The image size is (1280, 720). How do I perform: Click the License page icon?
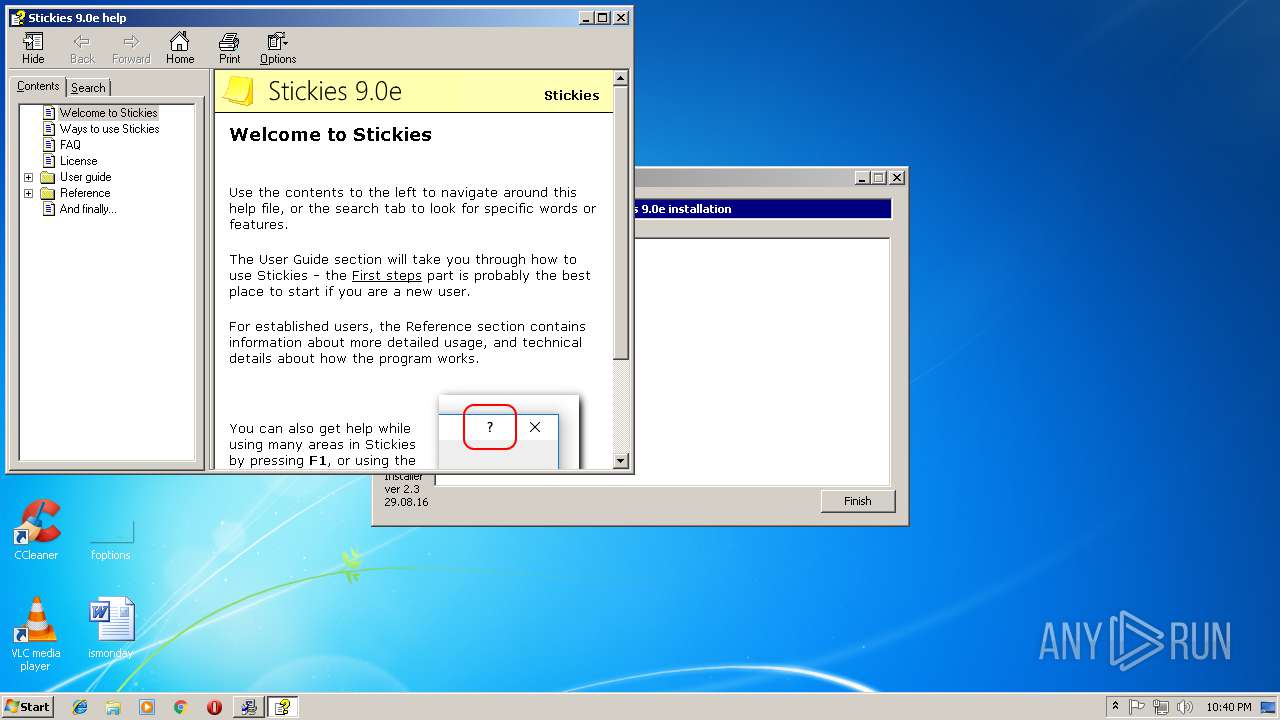(49, 161)
